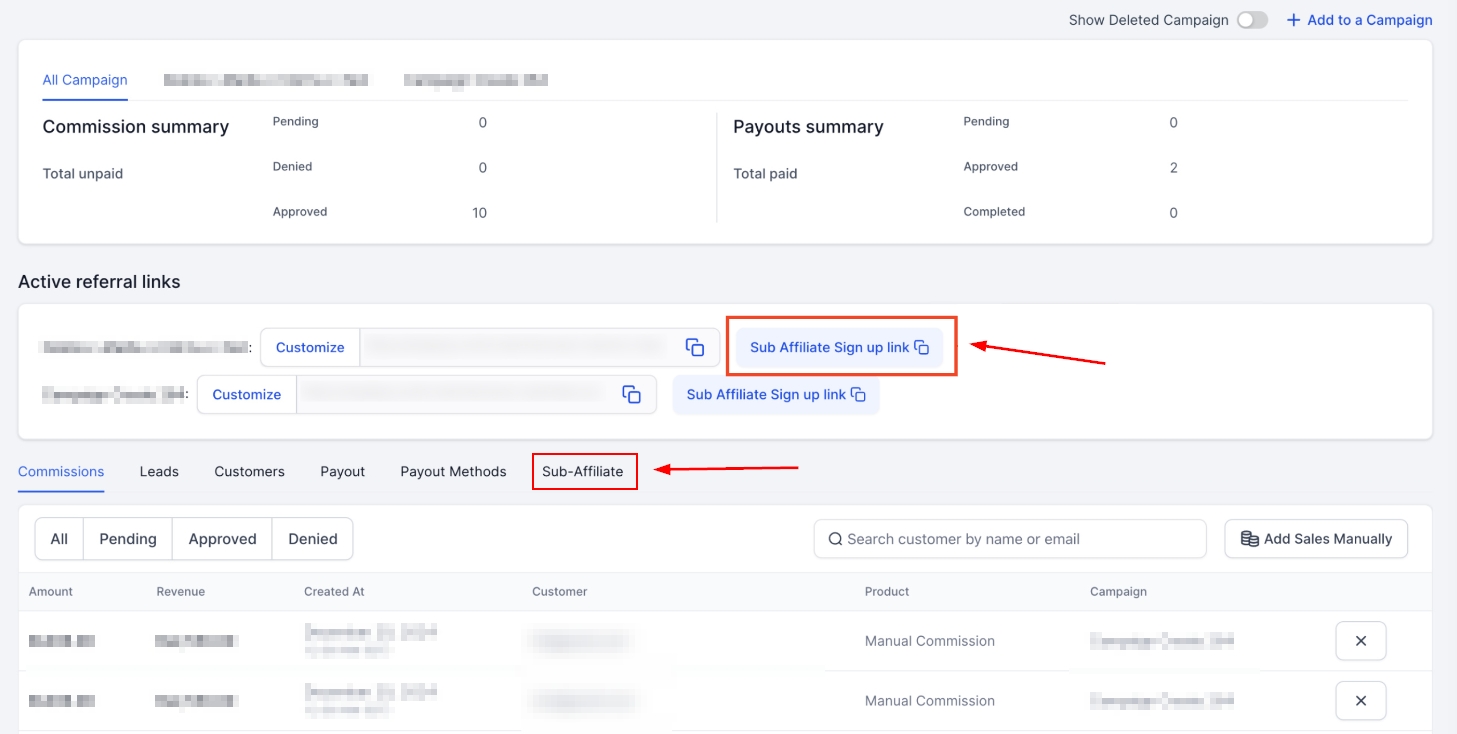
Task: Click the search magnifier icon
Action: click(x=835, y=539)
